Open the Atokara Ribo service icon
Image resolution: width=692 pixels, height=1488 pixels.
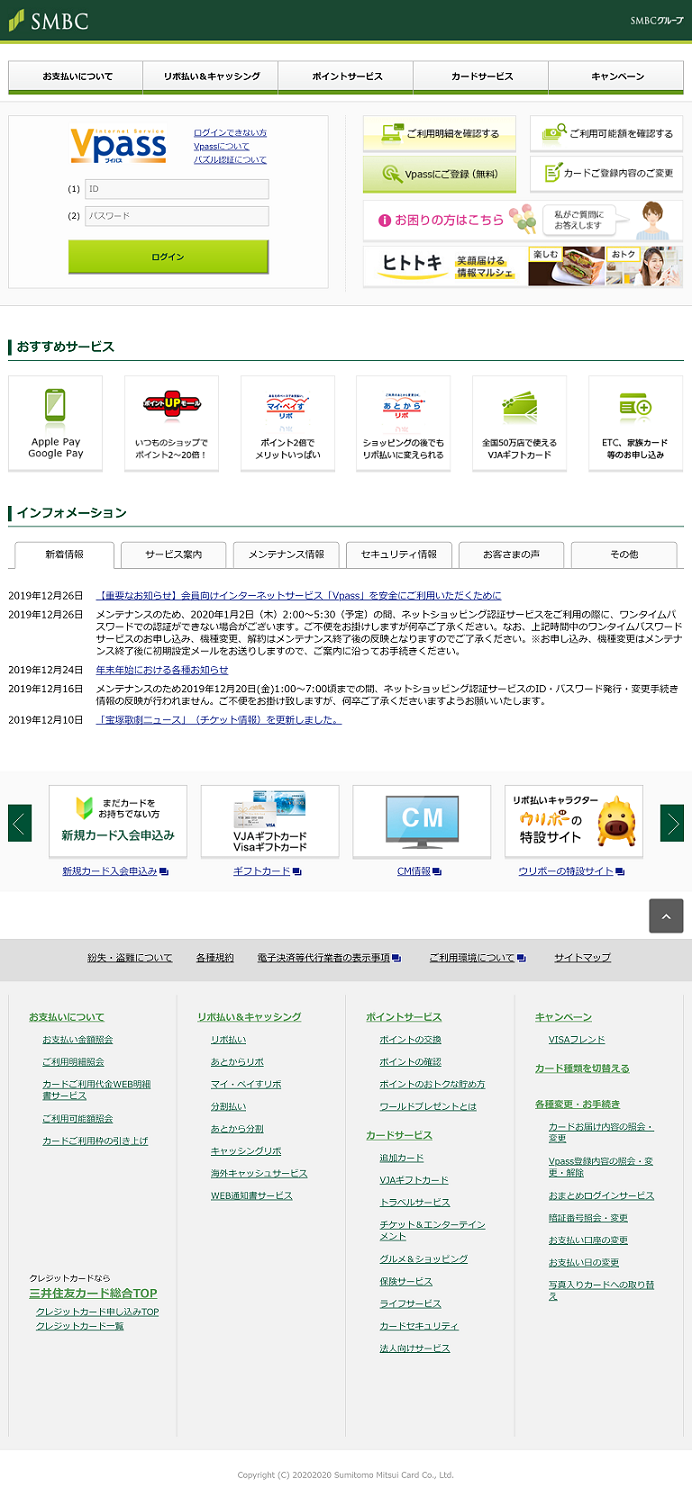coord(403,406)
